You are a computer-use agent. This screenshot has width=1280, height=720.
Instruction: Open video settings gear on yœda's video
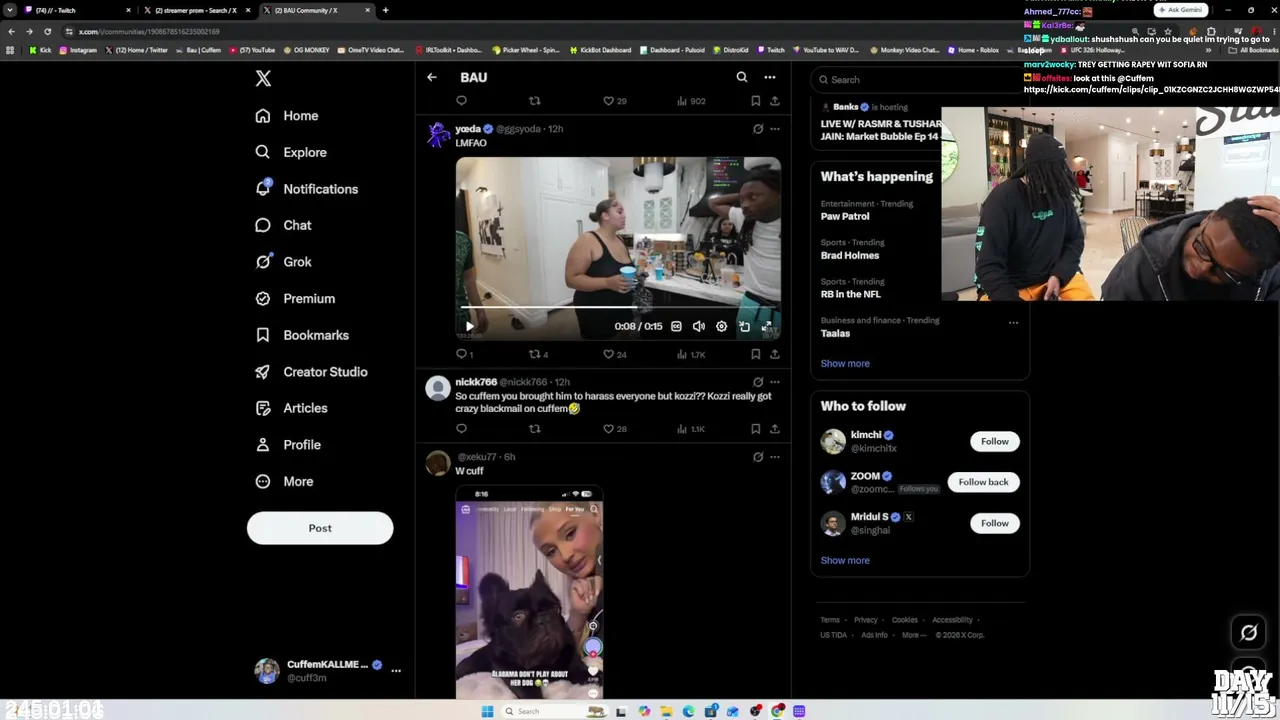click(x=721, y=326)
